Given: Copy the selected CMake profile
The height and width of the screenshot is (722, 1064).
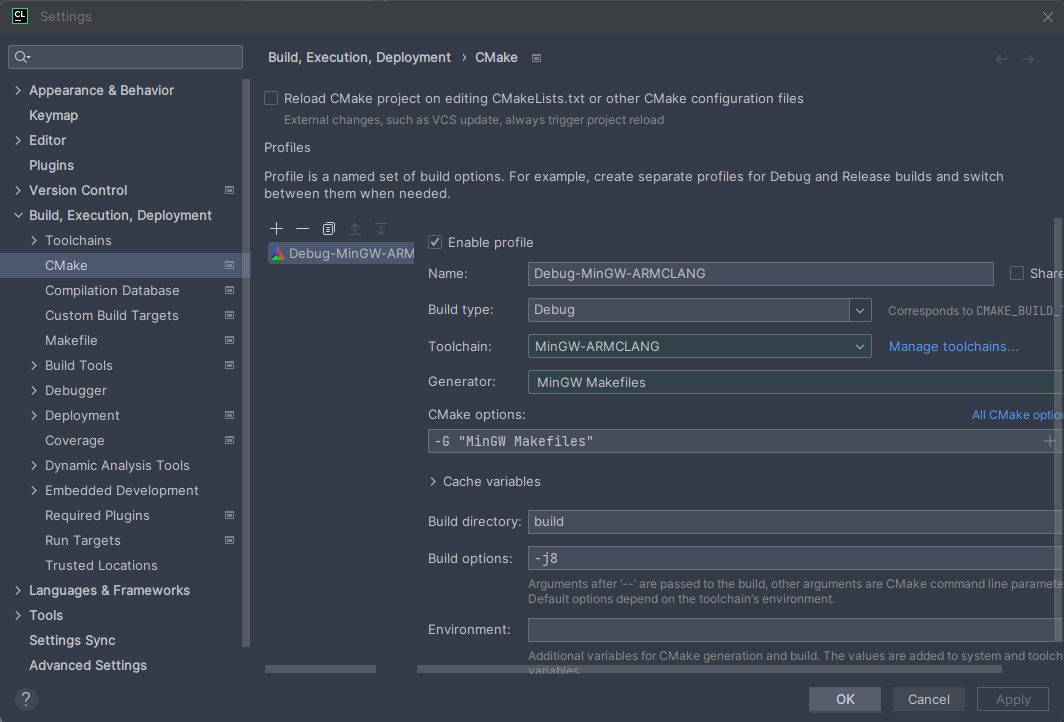Looking at the screenshot, I should (x=328, y=229).
